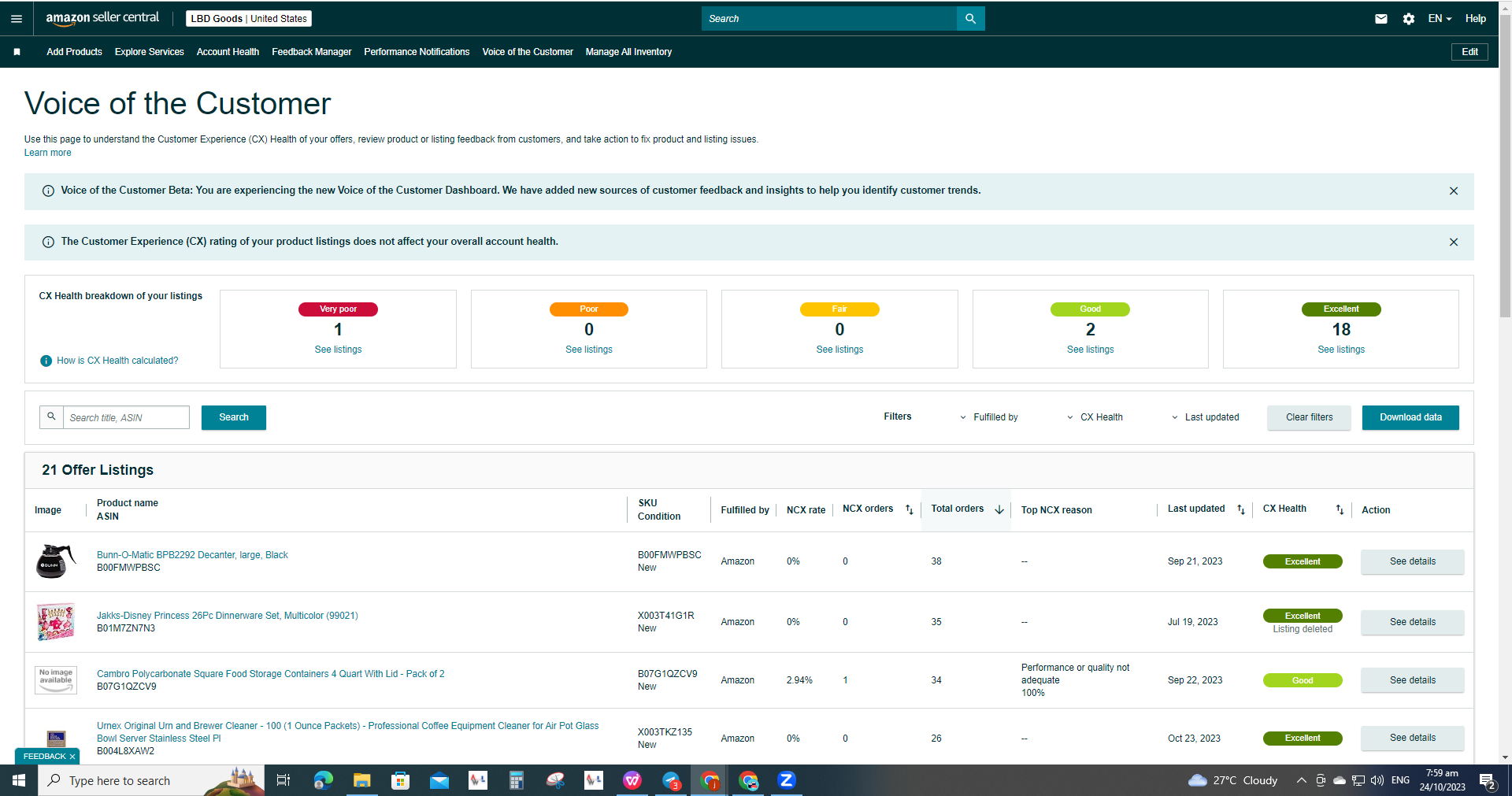This screenshot has height=796, width=1512.
Task: Open the Add Products menu item
Action: [x=74, y=52]
